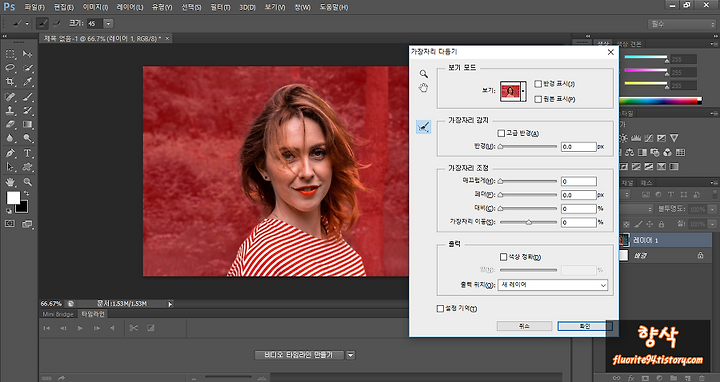Viewport: 720px width, 382px height.
Task: Select the Quick Selection tool
Action: [x=28, y=68]
